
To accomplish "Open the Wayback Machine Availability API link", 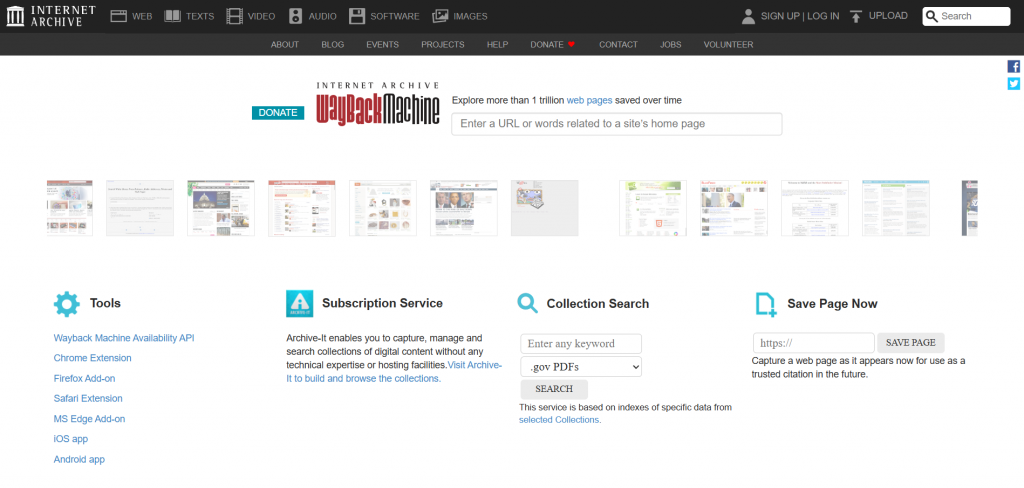I will [124, 338].
